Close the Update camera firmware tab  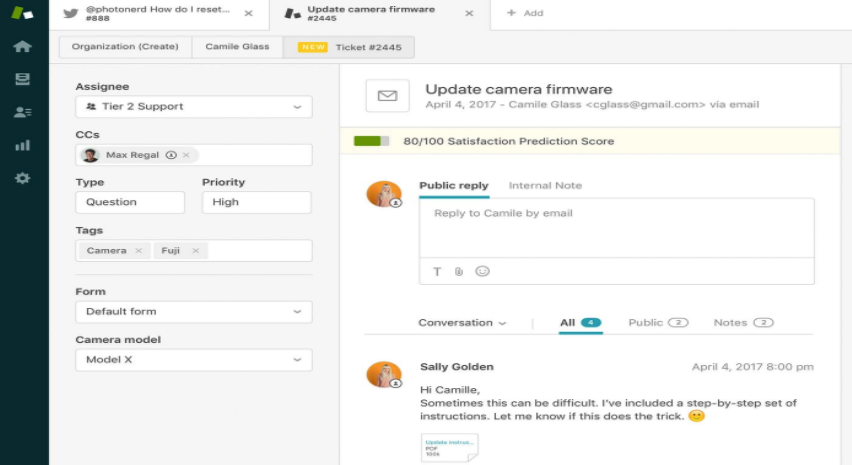coord(469,13)
